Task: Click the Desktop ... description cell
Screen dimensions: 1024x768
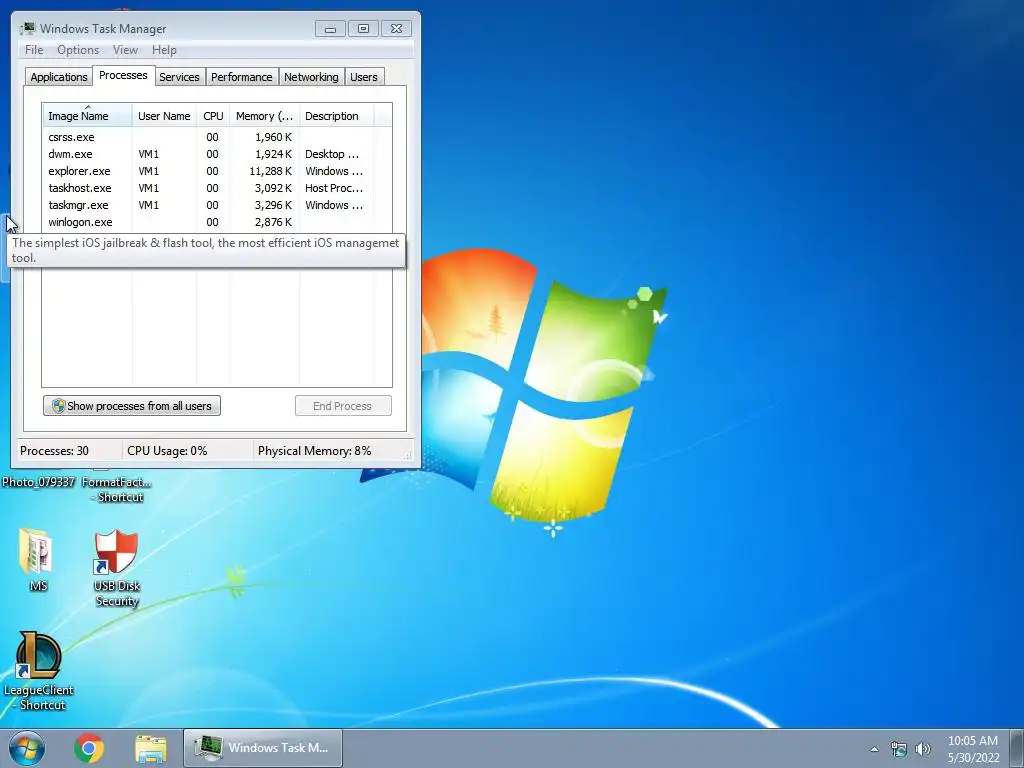Action: pyautogui.click(x=332, y=154)
